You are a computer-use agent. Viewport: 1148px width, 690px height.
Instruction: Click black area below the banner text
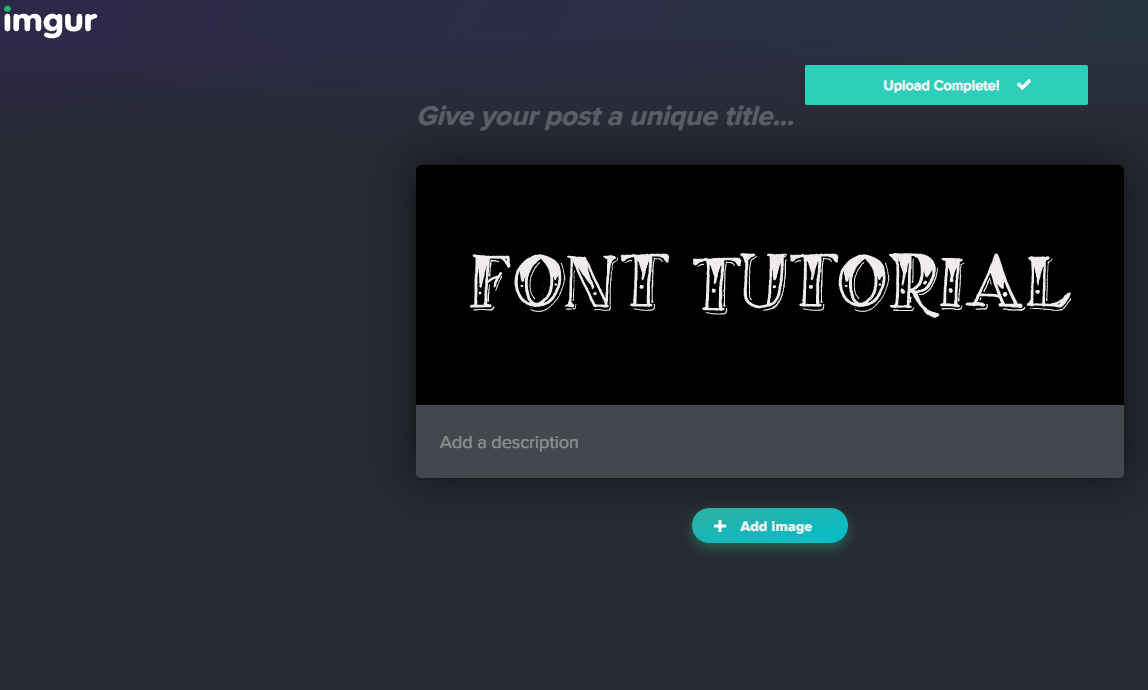(769, 363)
